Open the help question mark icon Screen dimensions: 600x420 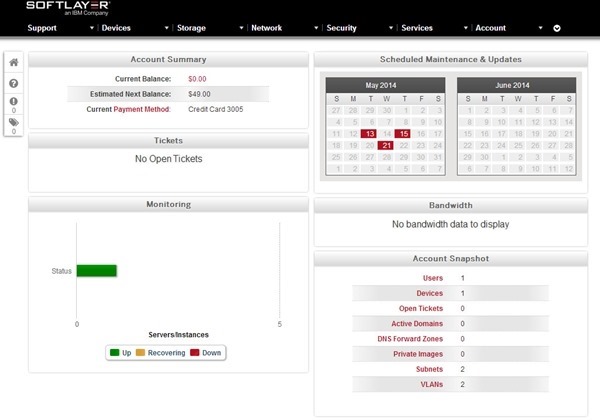tap(14, 83)
